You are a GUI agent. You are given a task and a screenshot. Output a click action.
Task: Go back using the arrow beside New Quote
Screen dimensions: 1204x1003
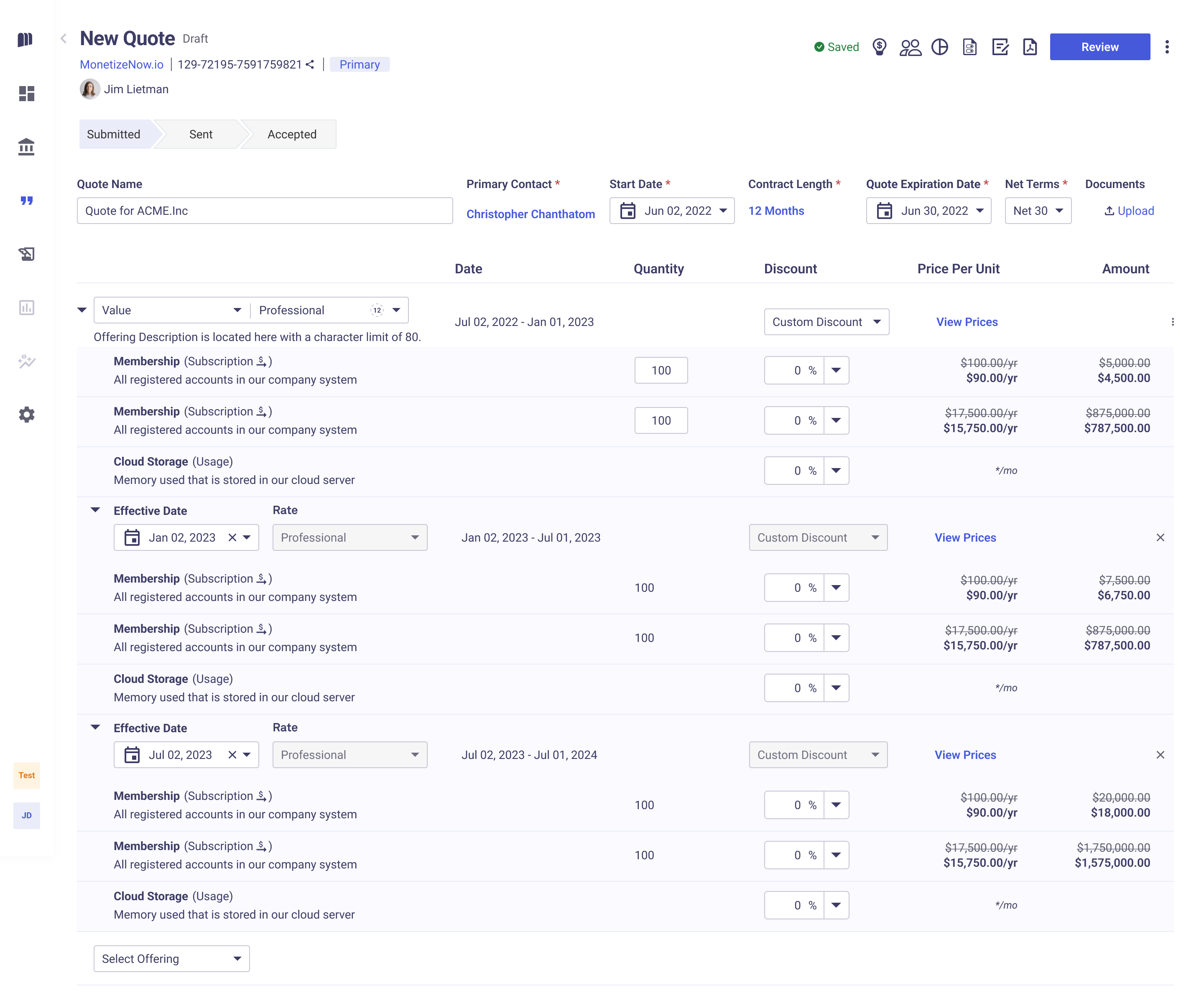[64, 38]
